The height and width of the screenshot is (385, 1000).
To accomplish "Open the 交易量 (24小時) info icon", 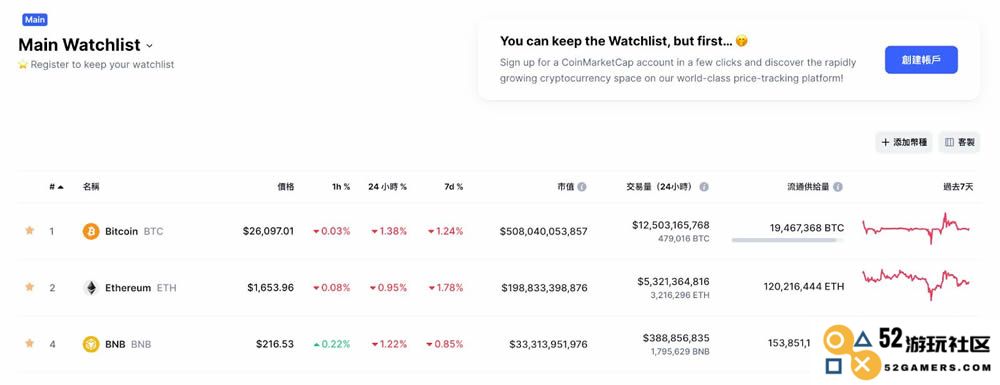I will pos(704,187).
